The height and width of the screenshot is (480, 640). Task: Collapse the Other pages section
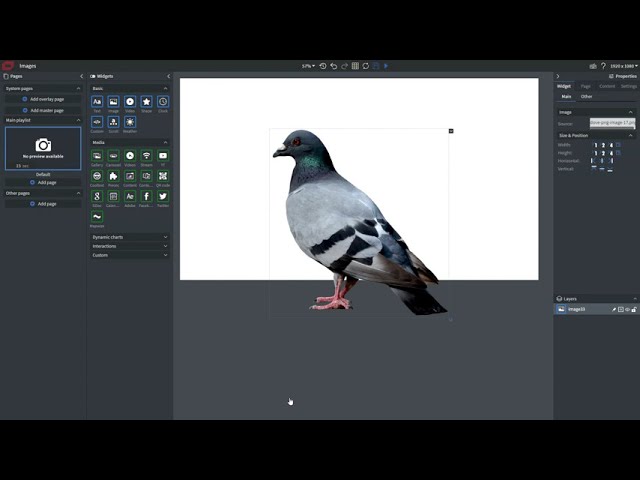[78, 193]
